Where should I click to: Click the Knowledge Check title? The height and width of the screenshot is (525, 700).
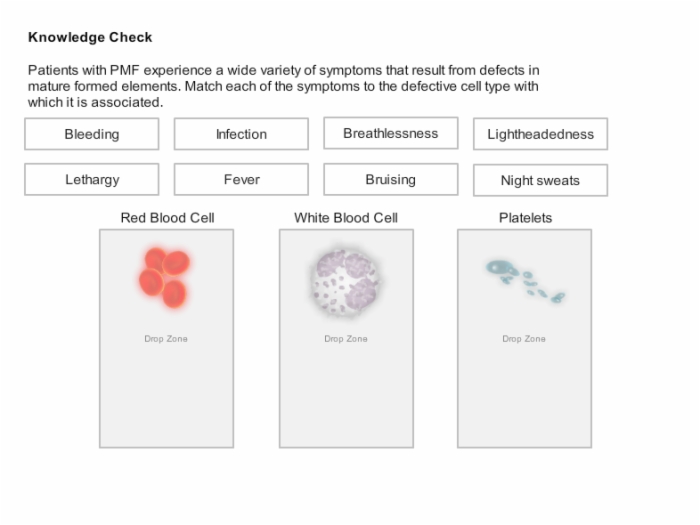coord(90,37)
